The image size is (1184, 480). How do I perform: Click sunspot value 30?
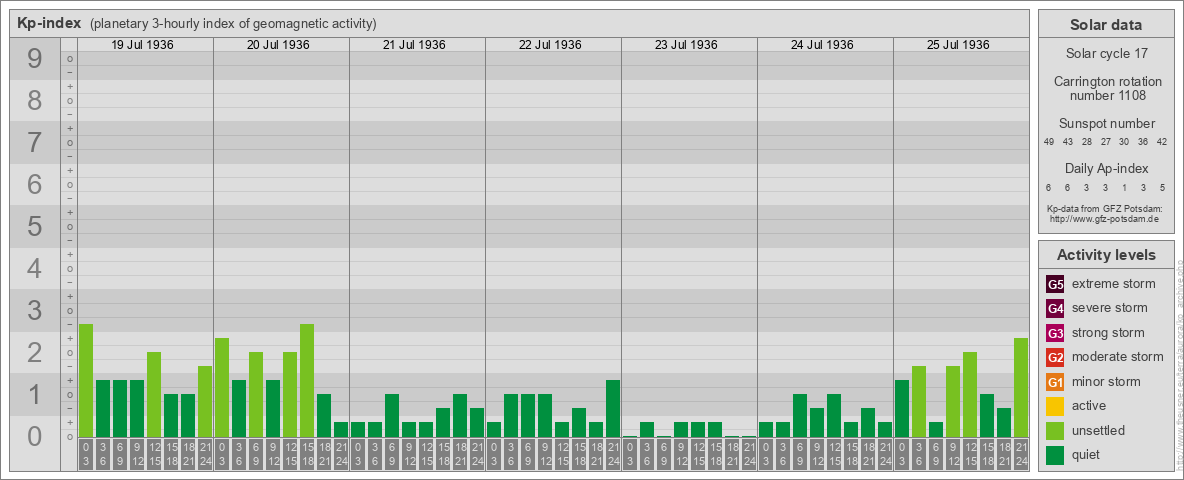click(x=1124, y=142)
